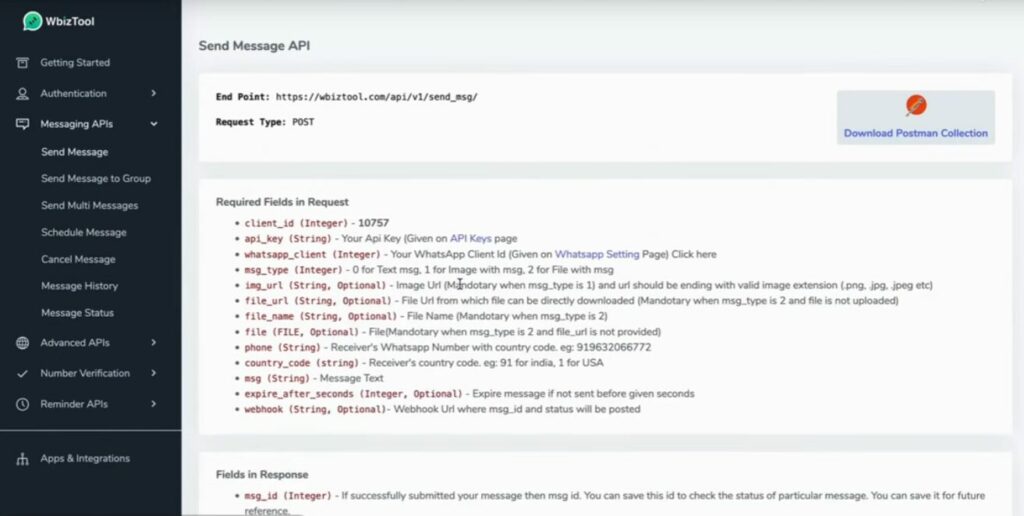Click the msg (String) field name

click(x=278, y=378)
